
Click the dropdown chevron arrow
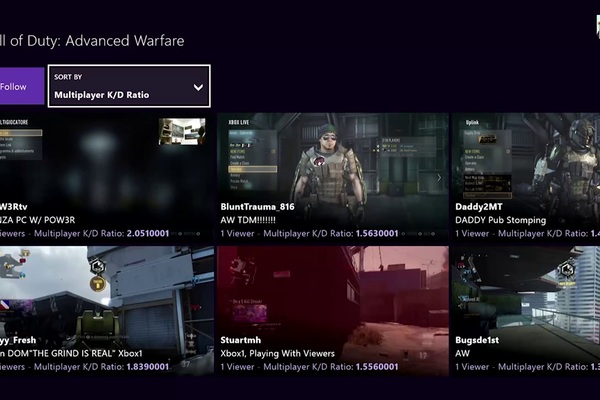(x=198, y=87)
